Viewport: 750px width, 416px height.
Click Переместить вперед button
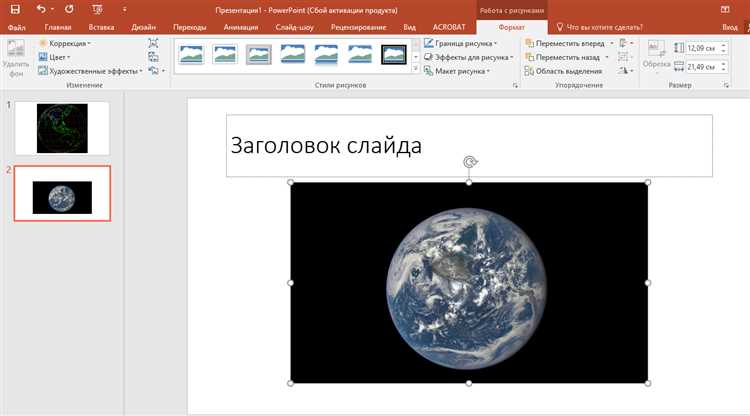tap(568, 44)
